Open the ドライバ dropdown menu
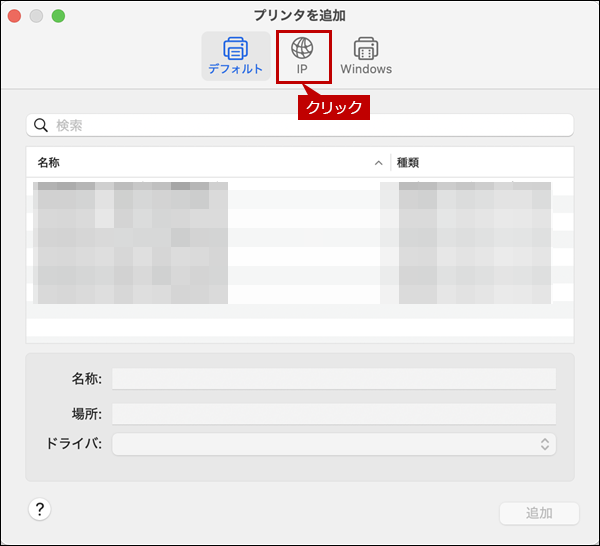600x546 pixels. click(334, 444)
